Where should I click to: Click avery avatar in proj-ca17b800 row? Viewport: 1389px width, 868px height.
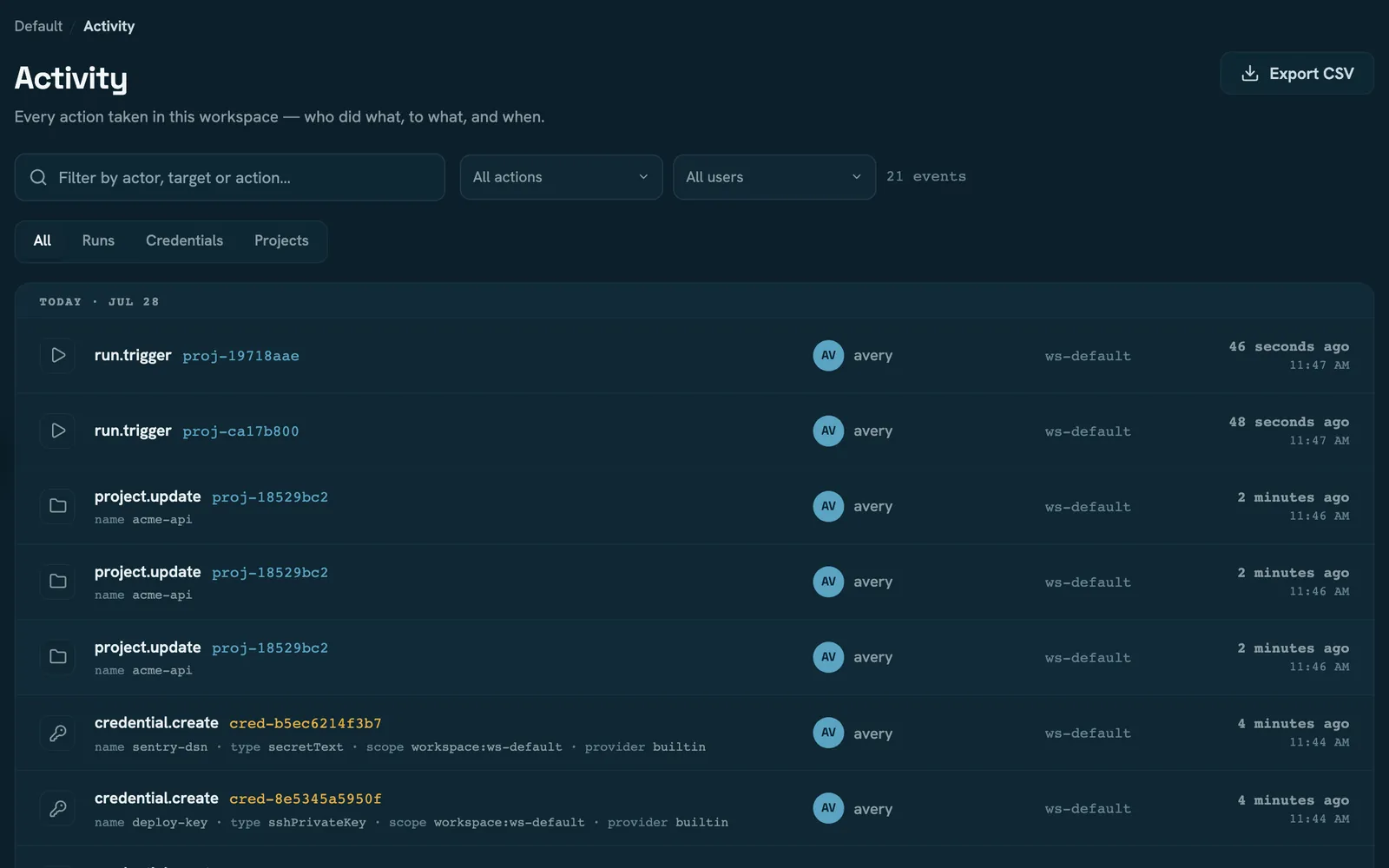(828, 431)
